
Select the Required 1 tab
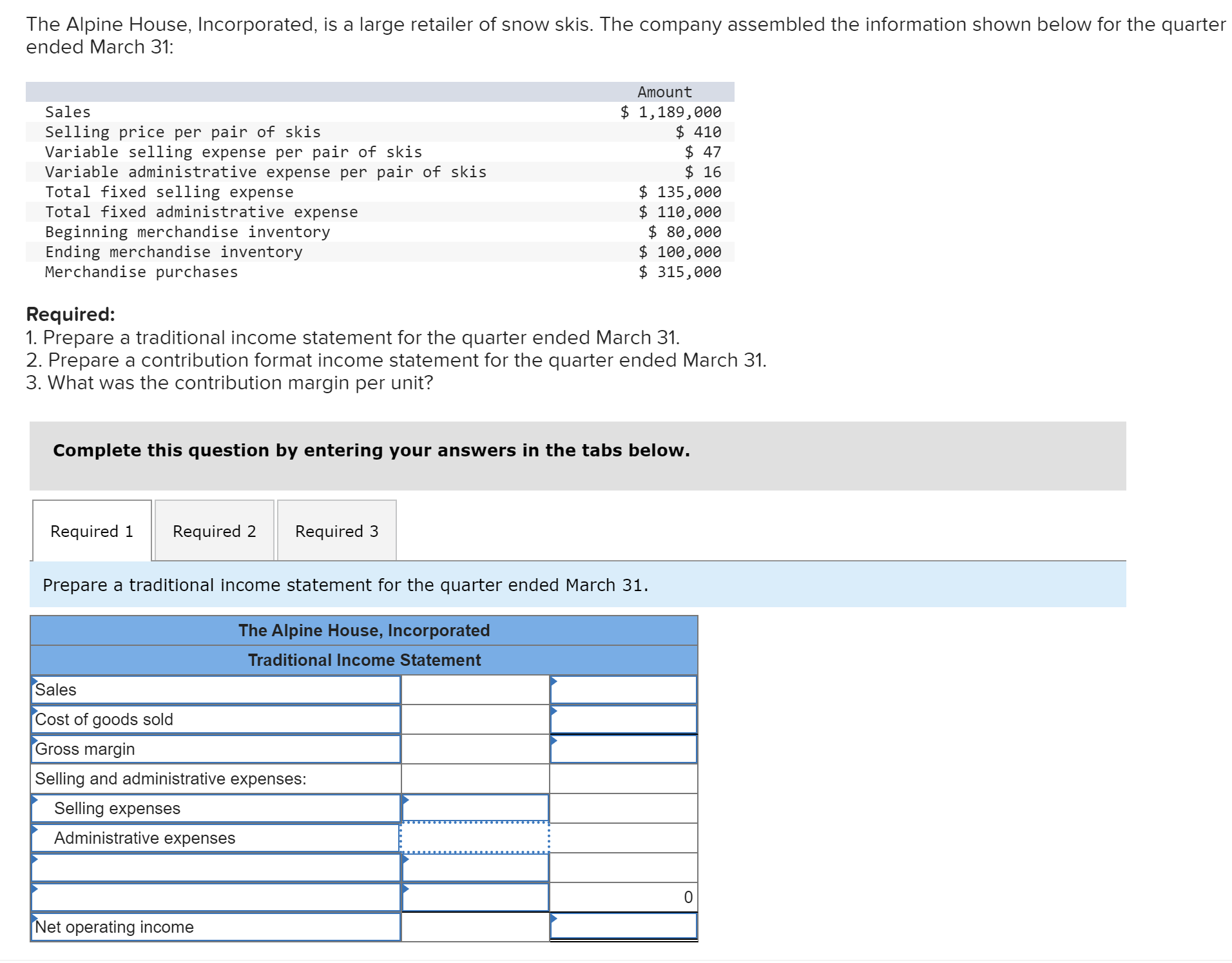[91, 530]
